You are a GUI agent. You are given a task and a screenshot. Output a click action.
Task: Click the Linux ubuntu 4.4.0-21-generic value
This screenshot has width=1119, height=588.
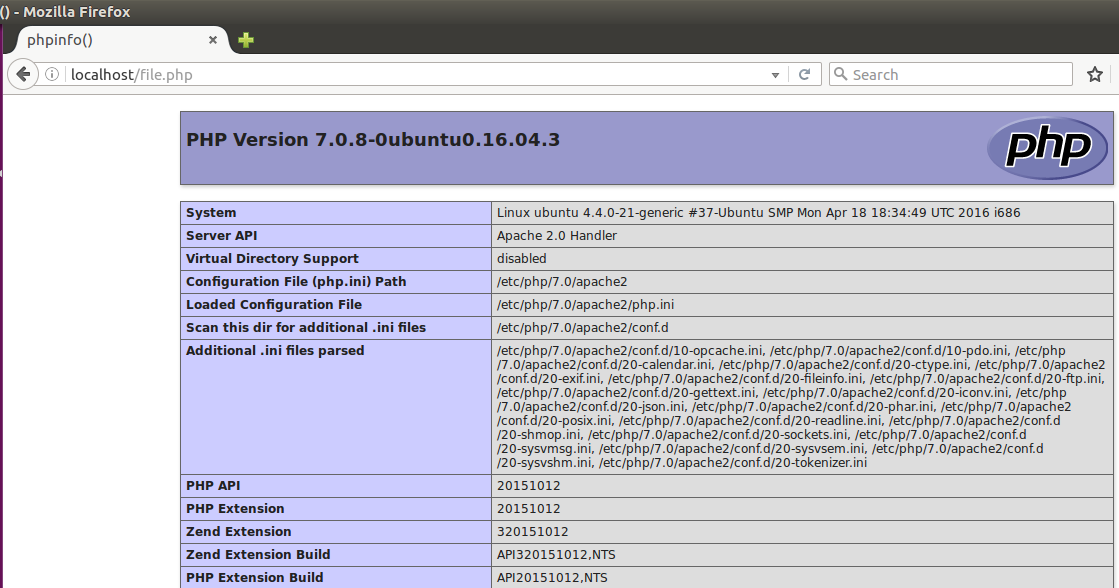pyautogui.click(x=759, y=213)
